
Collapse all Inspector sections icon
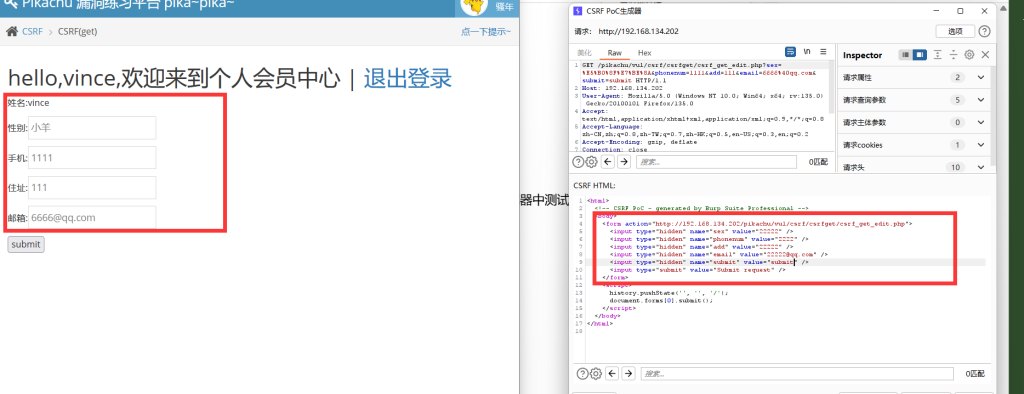pos(953,55)
